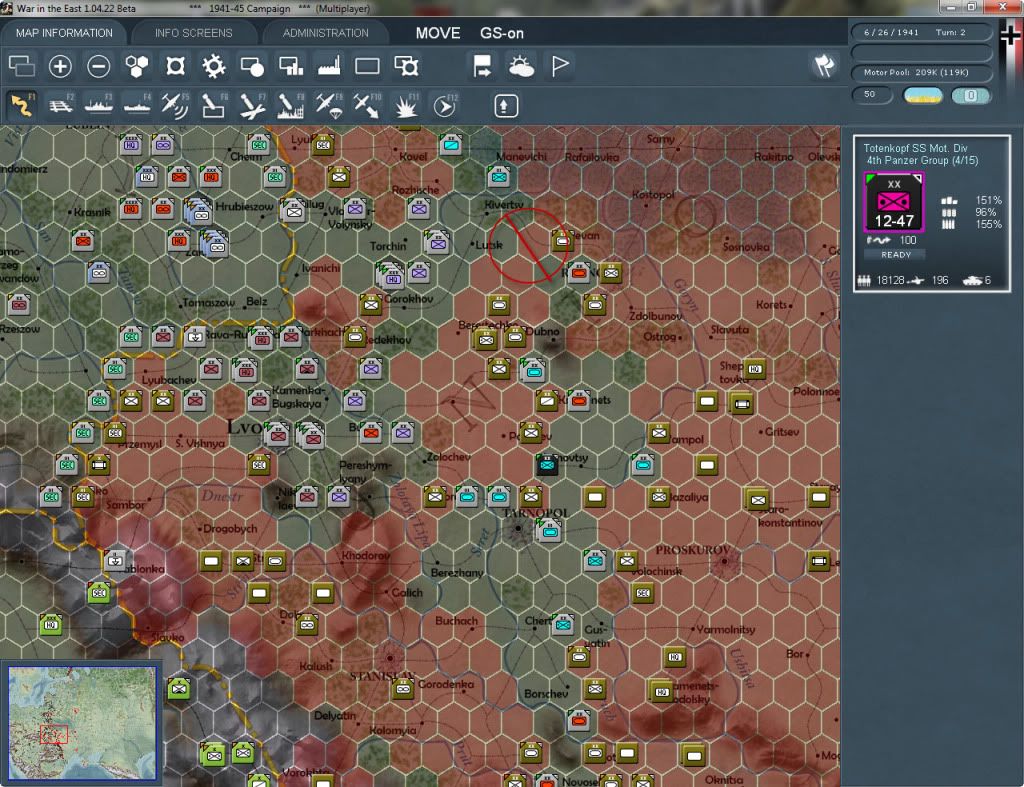Viewport: 1024px width, 787px height.
Task: Toggle the factory display icon
Action: 328,66
